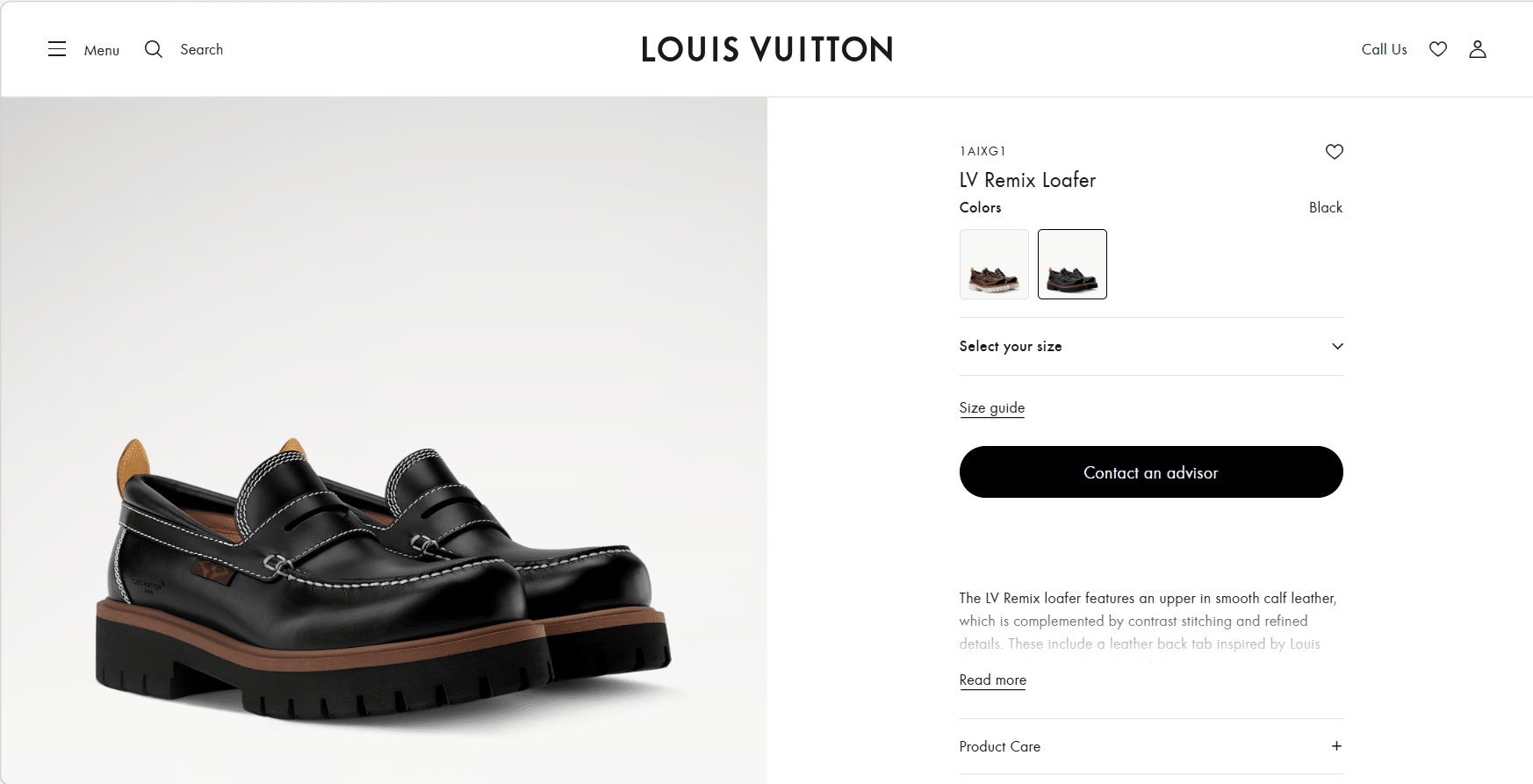This screenshot has height=784, width=1533.
Task: Click the LV Remix Loafer title
Action: coord(1027,180)
